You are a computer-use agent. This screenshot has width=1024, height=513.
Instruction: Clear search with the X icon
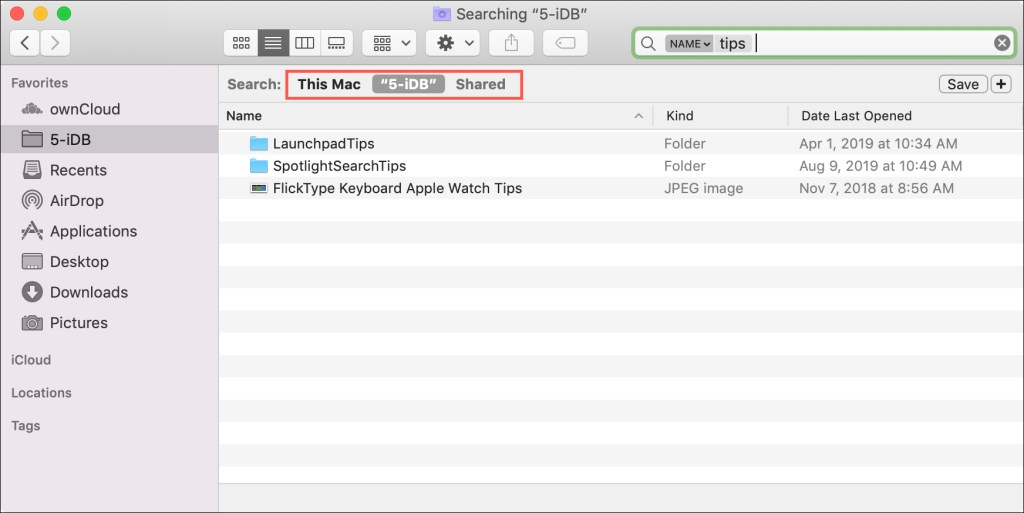click(1001, 43)
